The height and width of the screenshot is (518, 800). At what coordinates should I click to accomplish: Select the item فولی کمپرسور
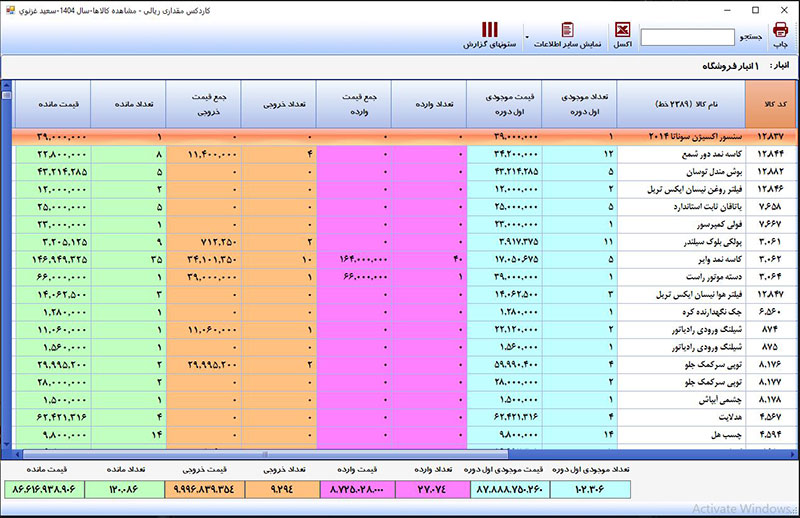pos(720,224)
